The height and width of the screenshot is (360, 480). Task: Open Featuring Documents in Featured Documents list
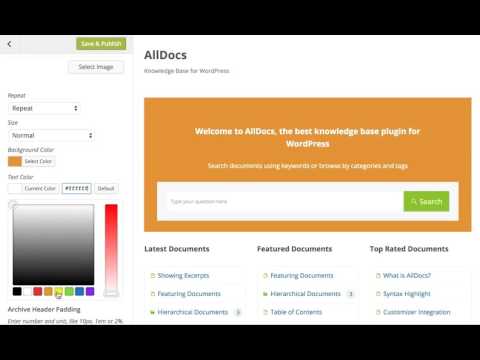pos(302,275)
